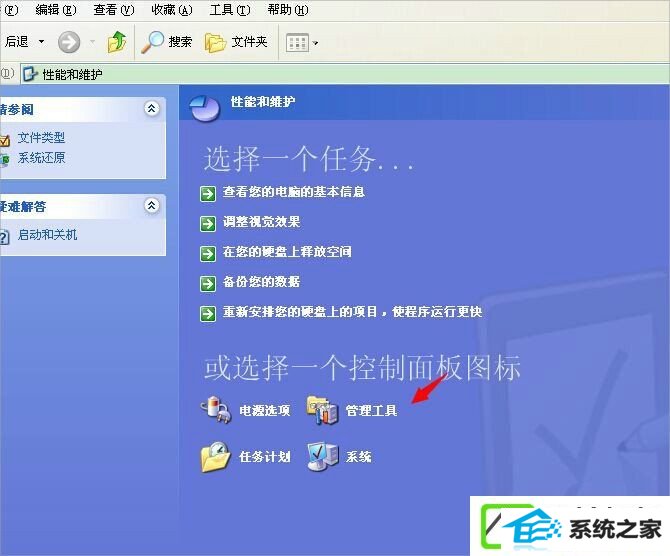Click the 管理工具 label

click(x=371, y=411)
